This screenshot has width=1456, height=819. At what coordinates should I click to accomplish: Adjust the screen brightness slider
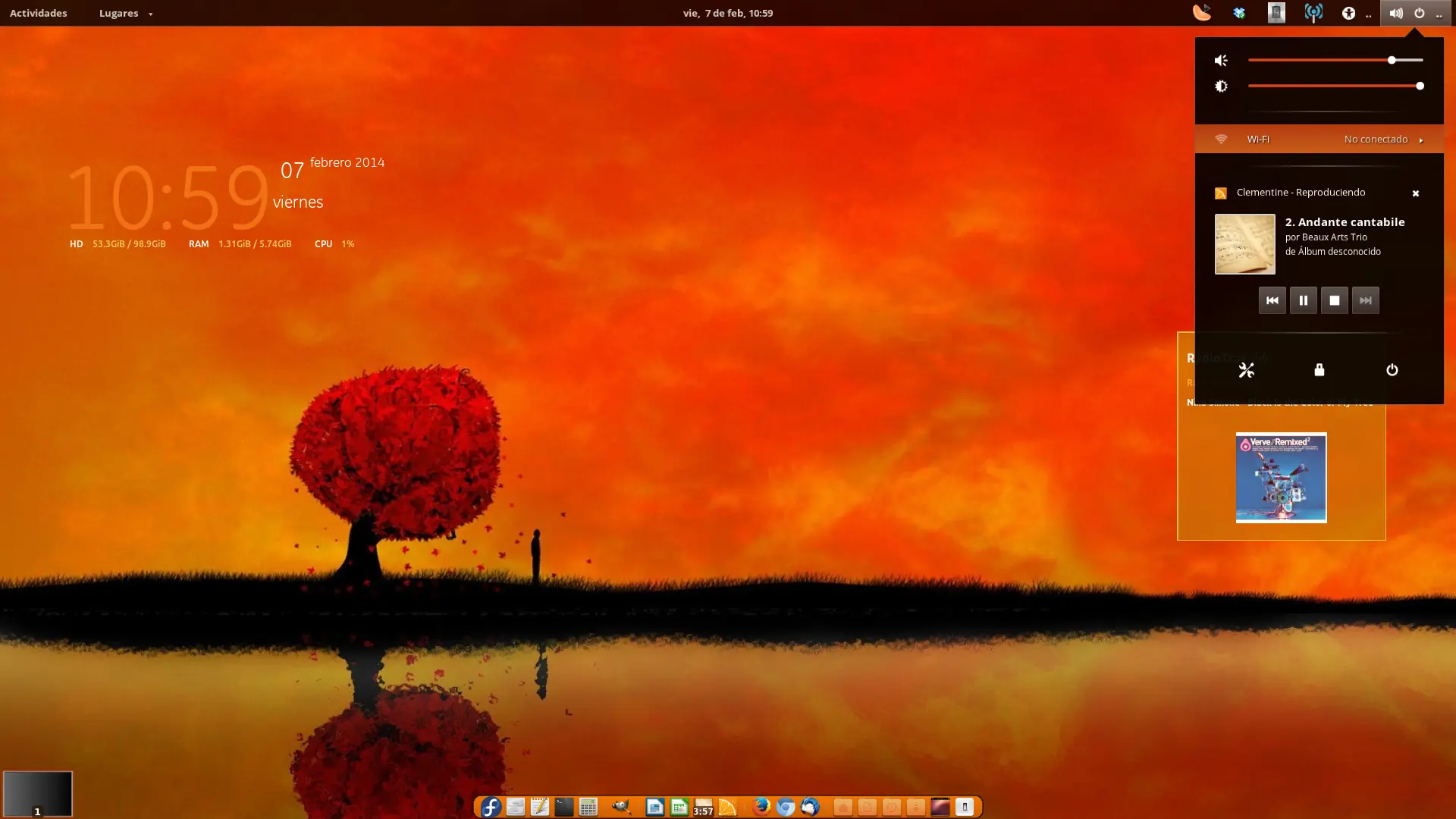pyautogui.click(x=1335, y=86)
